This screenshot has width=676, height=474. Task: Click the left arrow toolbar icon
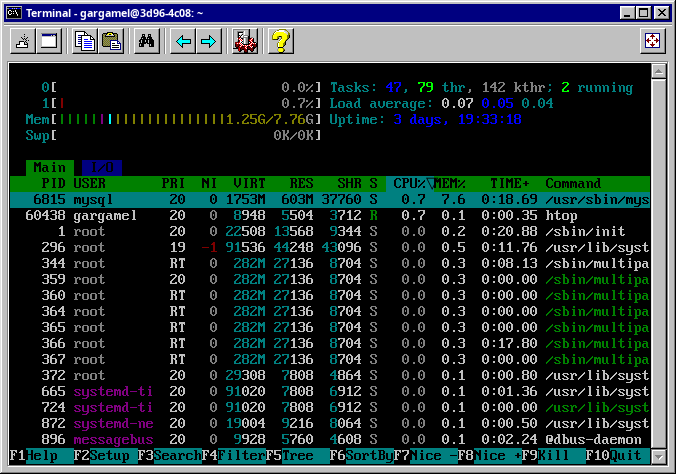click(183, 41)
